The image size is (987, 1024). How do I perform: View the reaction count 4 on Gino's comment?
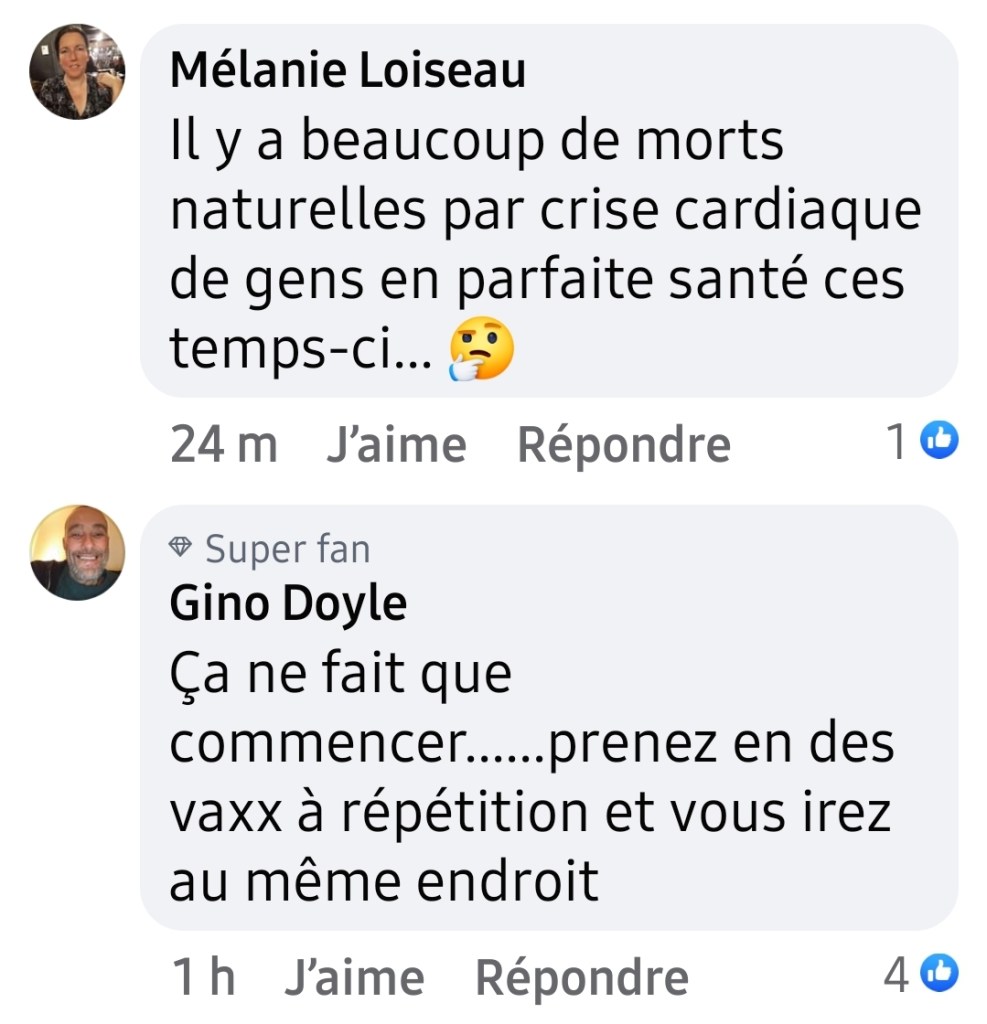click(896, 973)
